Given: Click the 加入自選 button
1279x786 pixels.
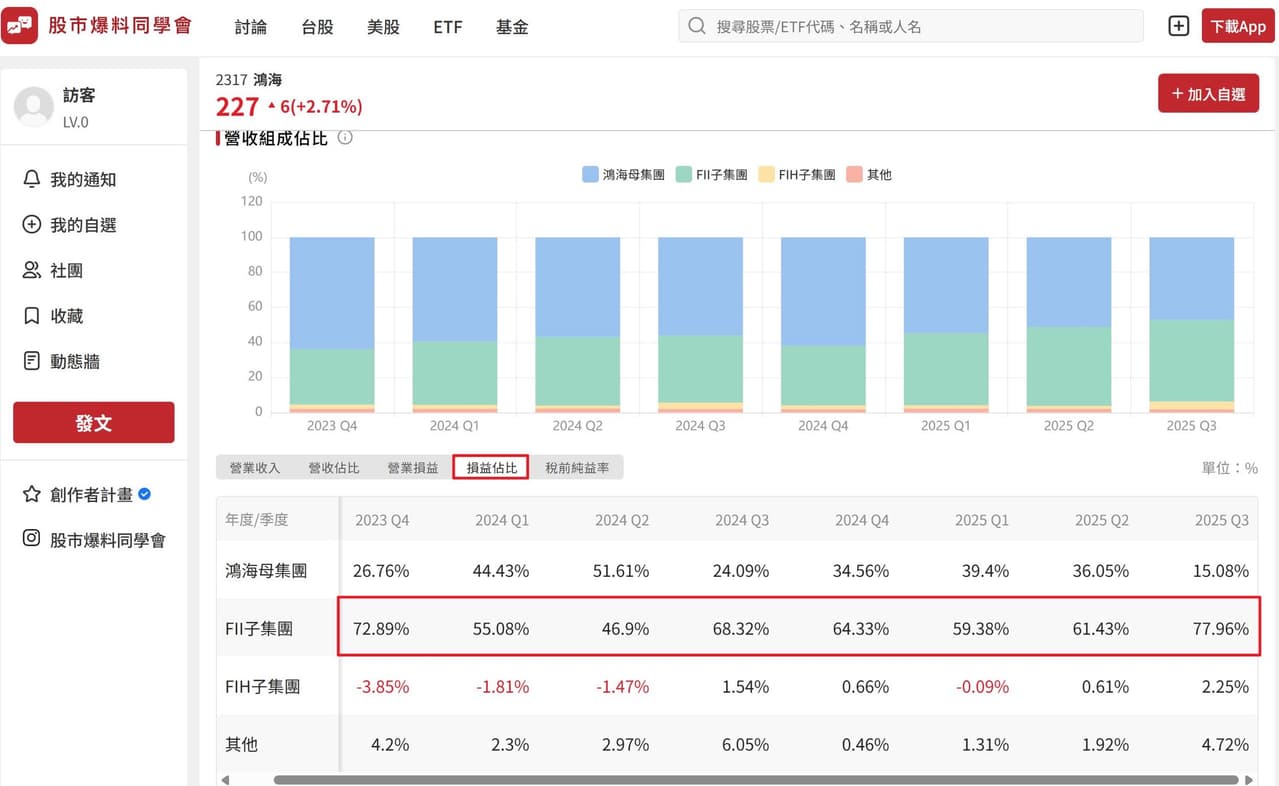Looking at the screenshot, I should (x=1208, y=93).
